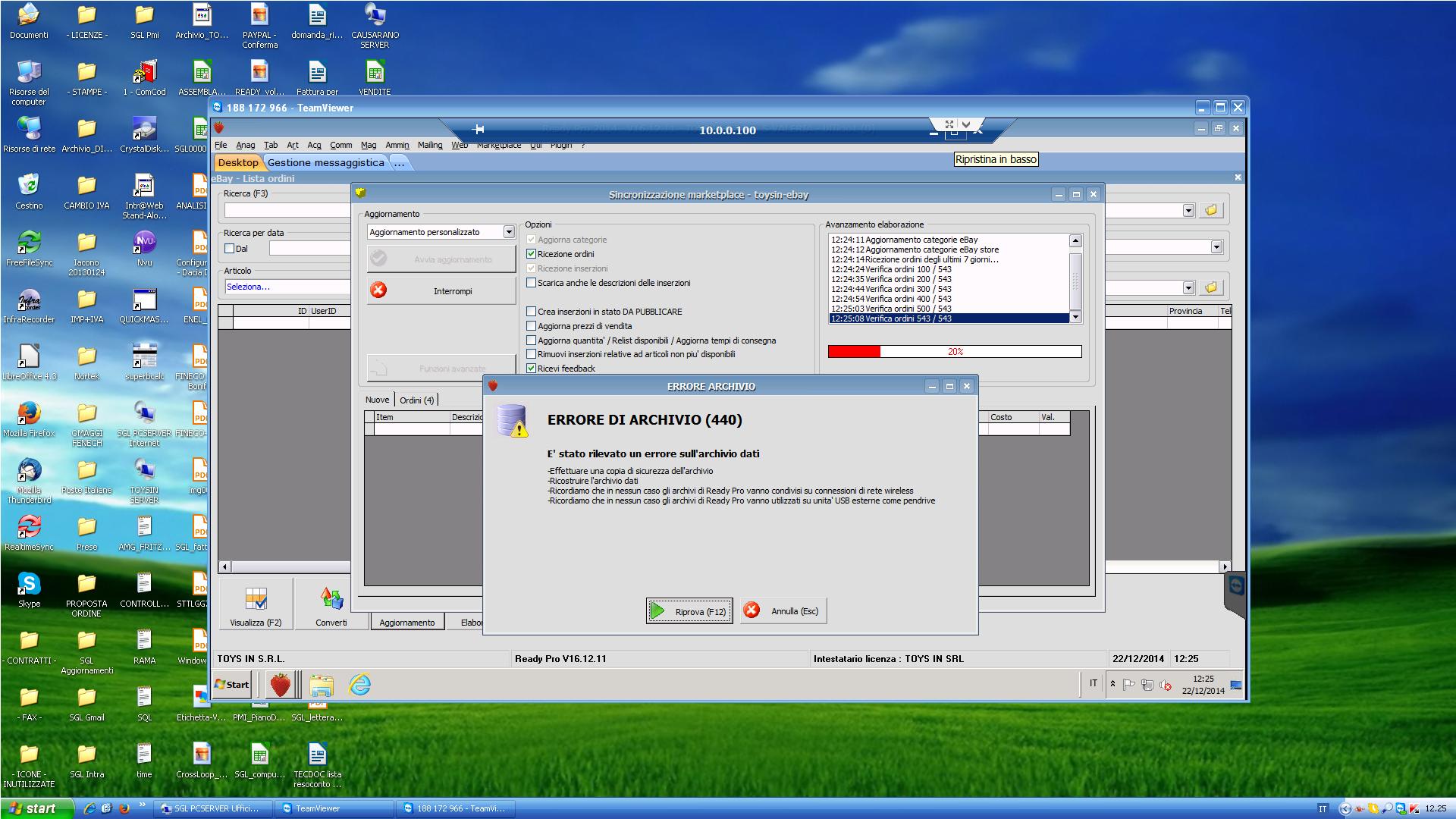Image resolution: width=1456 pixels, height=819 pixels.
Task: Click the red 20% progress bar
Action: click(x=854, y=352)
